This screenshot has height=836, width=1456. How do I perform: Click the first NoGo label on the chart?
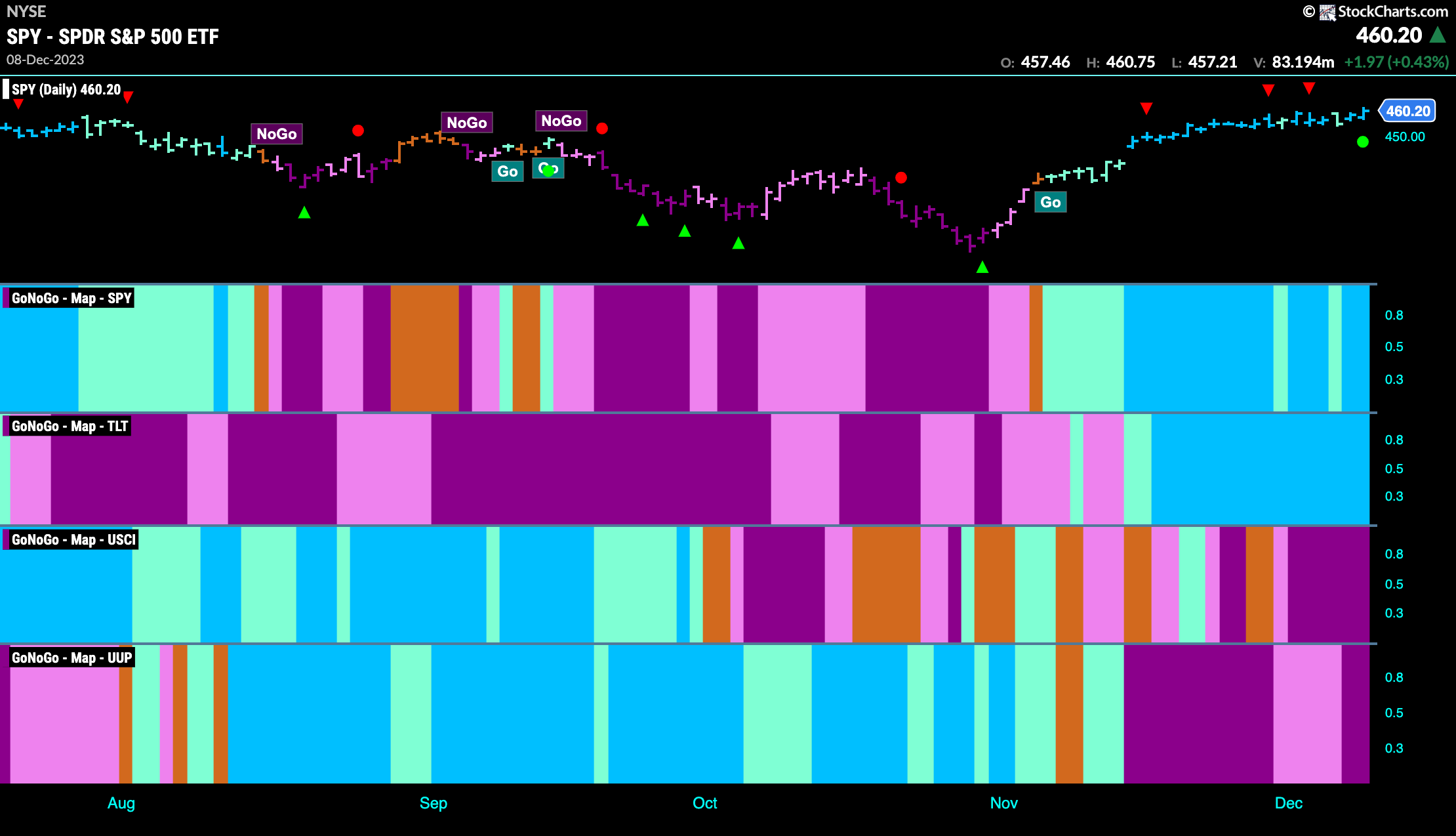(277, 134)
